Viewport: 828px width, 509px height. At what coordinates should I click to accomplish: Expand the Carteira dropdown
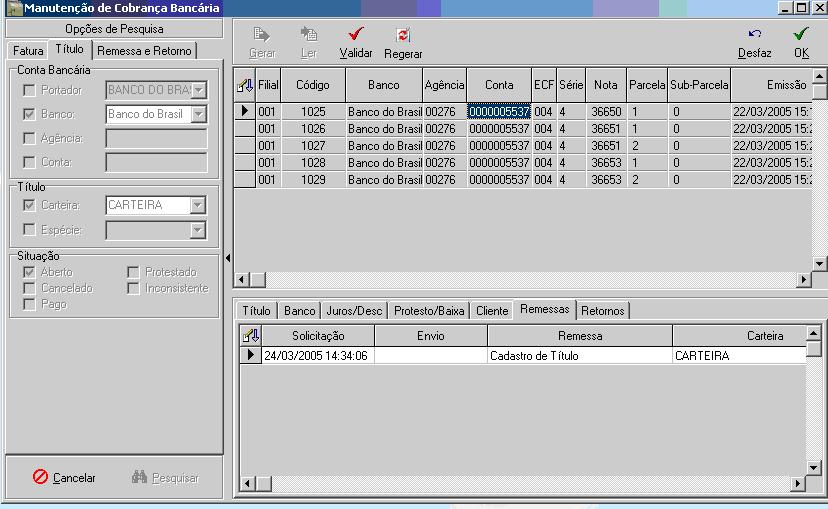tap(197, 206)
